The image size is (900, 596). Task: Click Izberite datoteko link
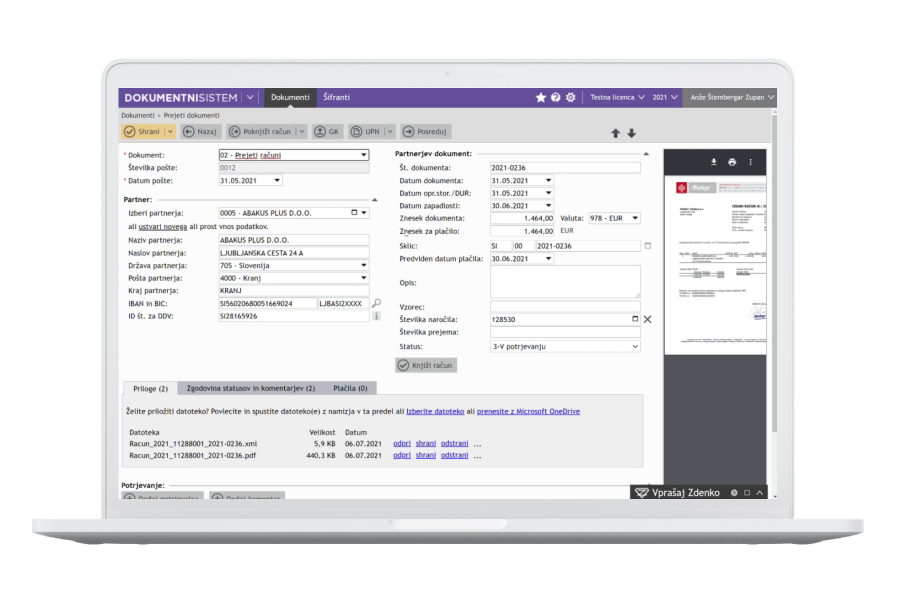coord(435,412)
